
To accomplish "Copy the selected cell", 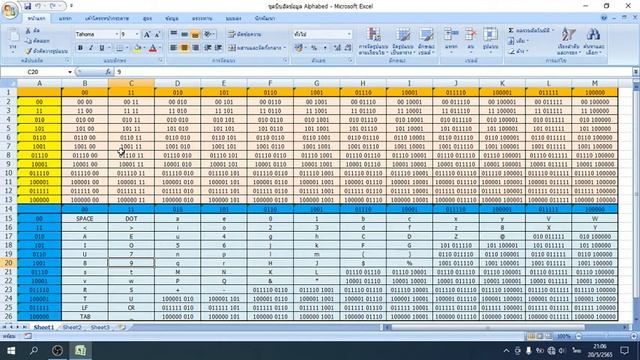I will (x=37, y=41).
